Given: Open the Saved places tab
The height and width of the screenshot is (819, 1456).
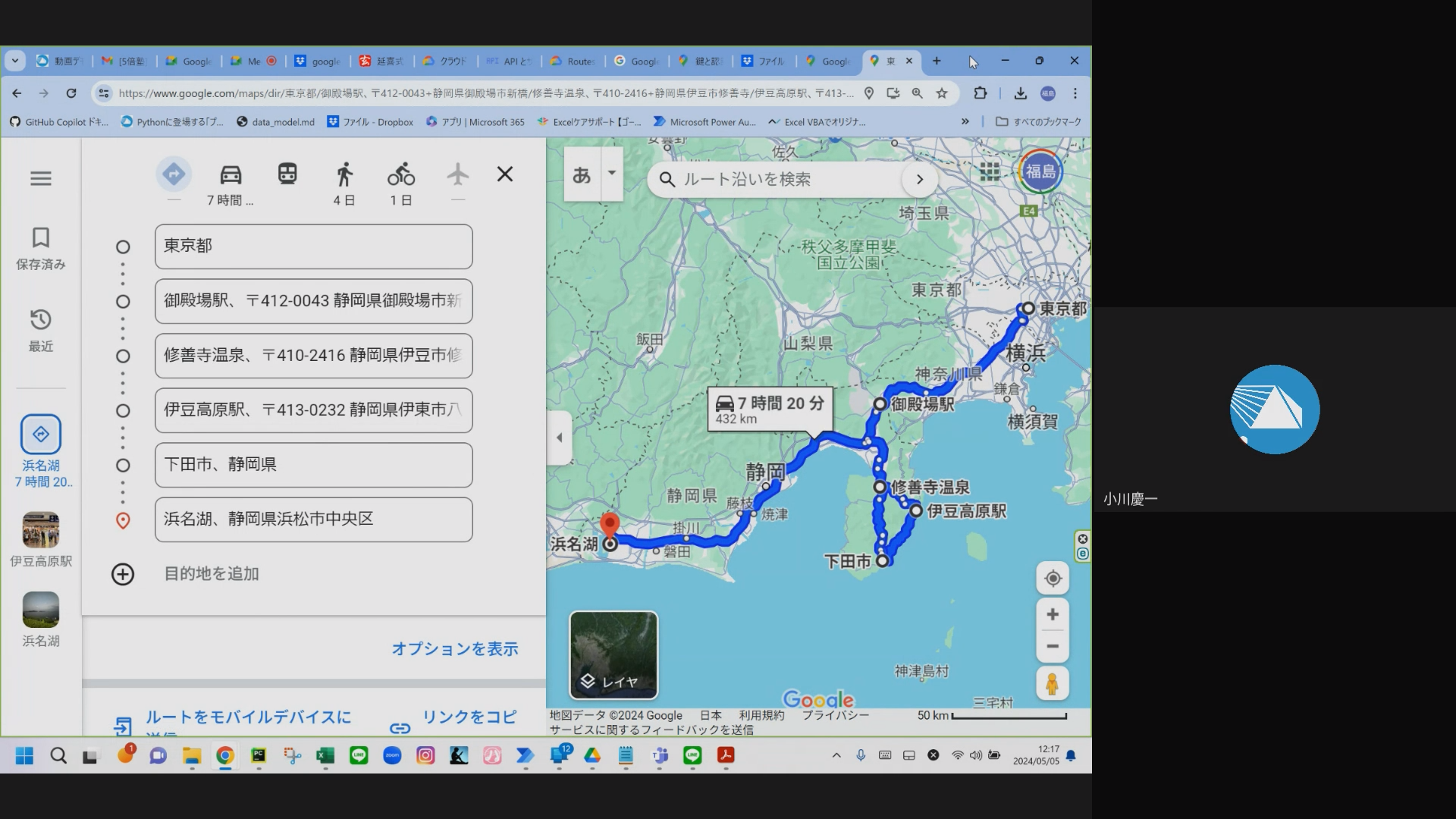Looking at the screenshot, I should pyautogui.click(x=41, y=248).
